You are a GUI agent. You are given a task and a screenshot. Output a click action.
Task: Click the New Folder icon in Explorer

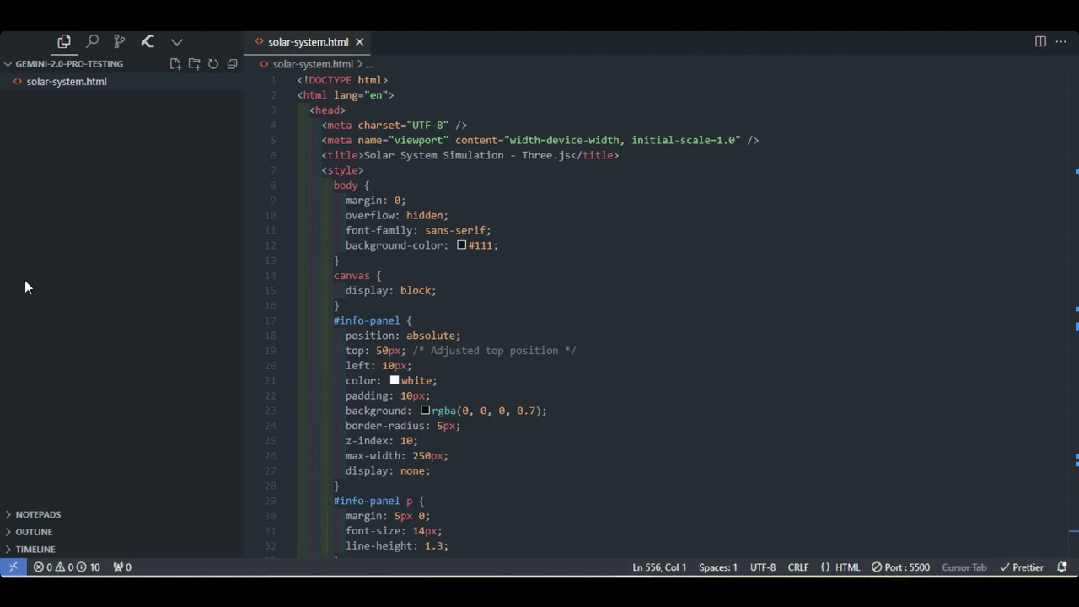[194, 64]
